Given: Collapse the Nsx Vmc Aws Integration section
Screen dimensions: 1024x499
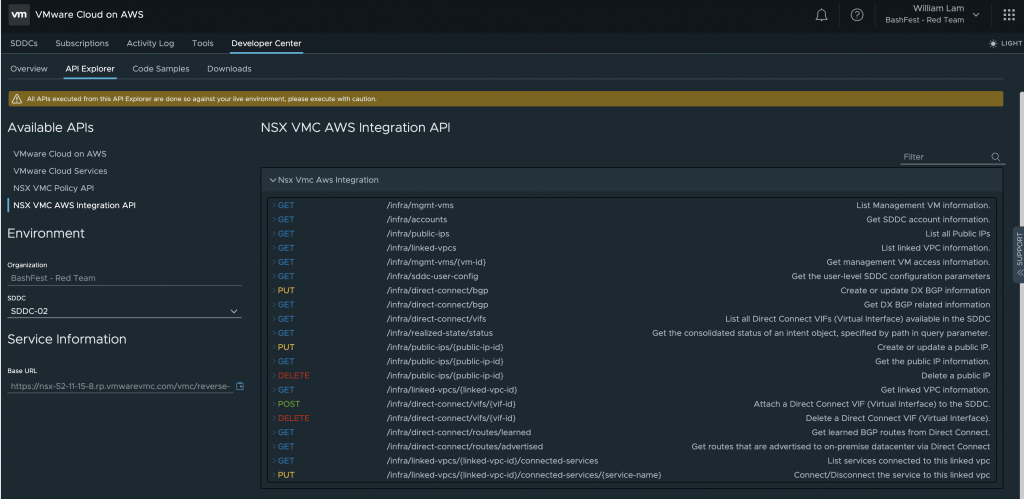Looking at the screenshot, I should (272, 180).
